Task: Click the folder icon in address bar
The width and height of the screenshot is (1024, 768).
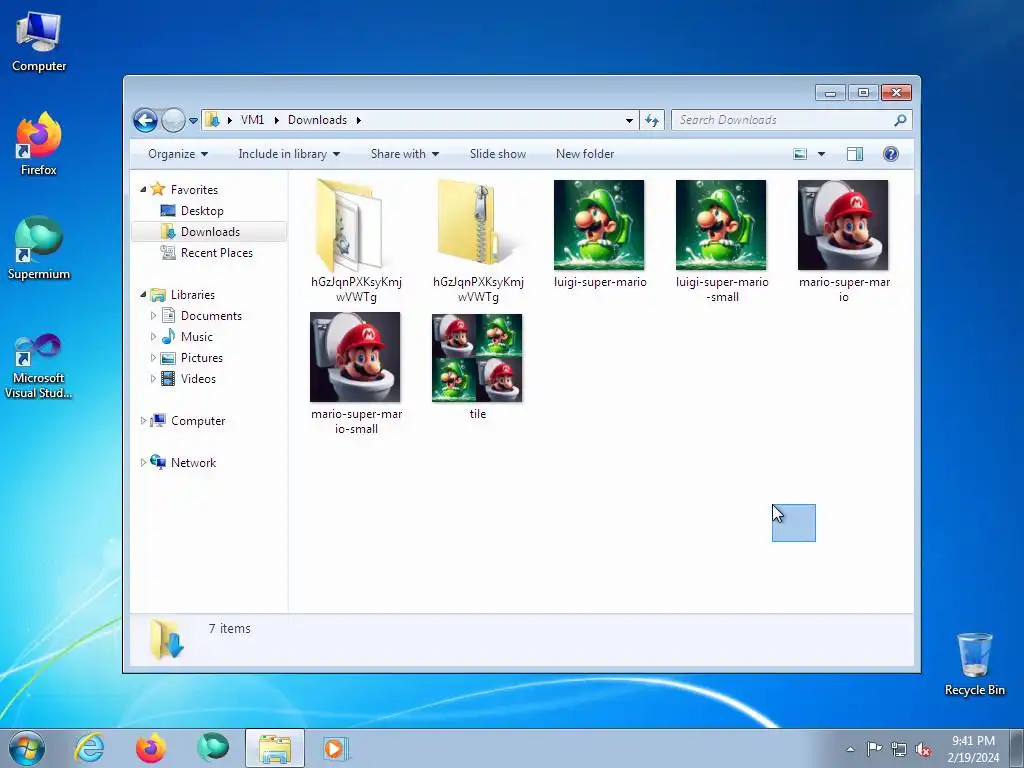Action: pyautogui.click(x=212, y=120)
